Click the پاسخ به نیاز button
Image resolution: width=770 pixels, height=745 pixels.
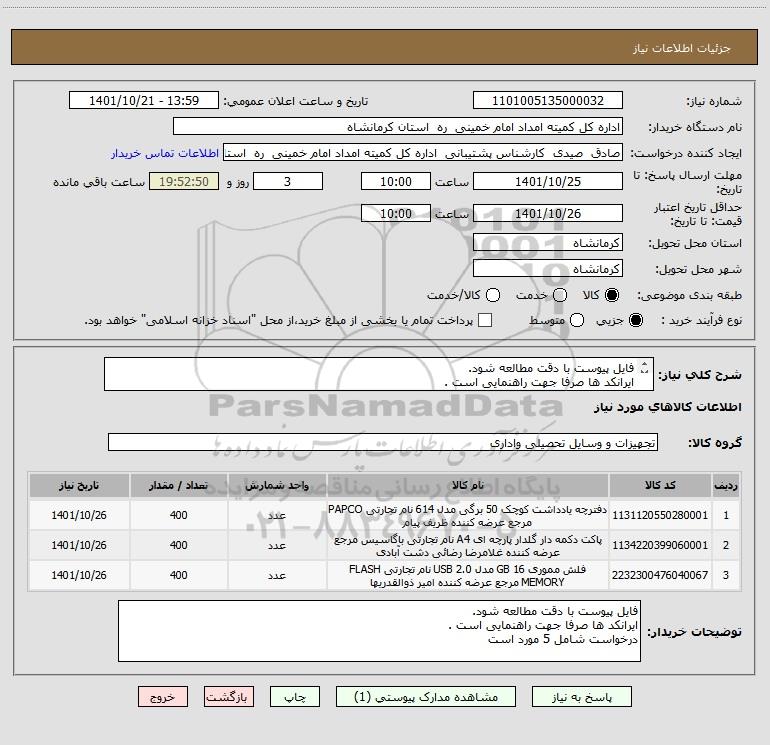click(x=581, y=697)
